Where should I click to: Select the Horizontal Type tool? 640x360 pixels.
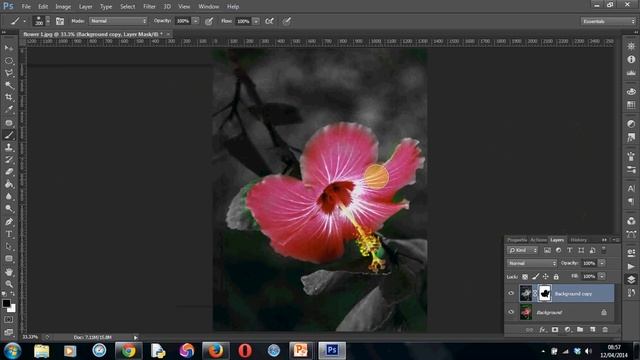9,234
